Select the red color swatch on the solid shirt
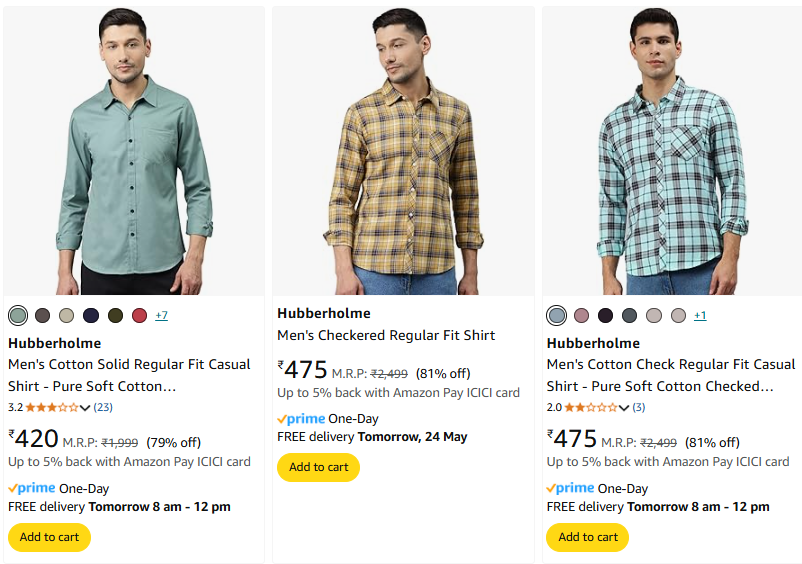 coord(139,316)
